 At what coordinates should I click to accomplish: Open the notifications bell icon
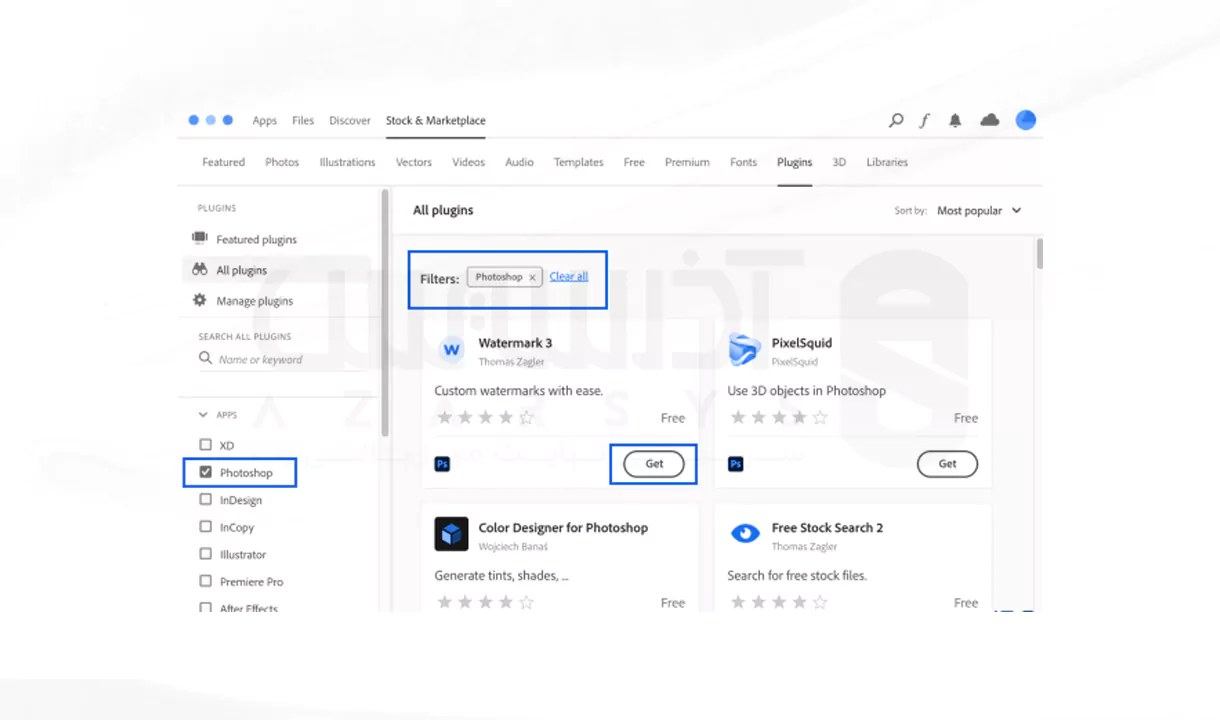(955, 120)
